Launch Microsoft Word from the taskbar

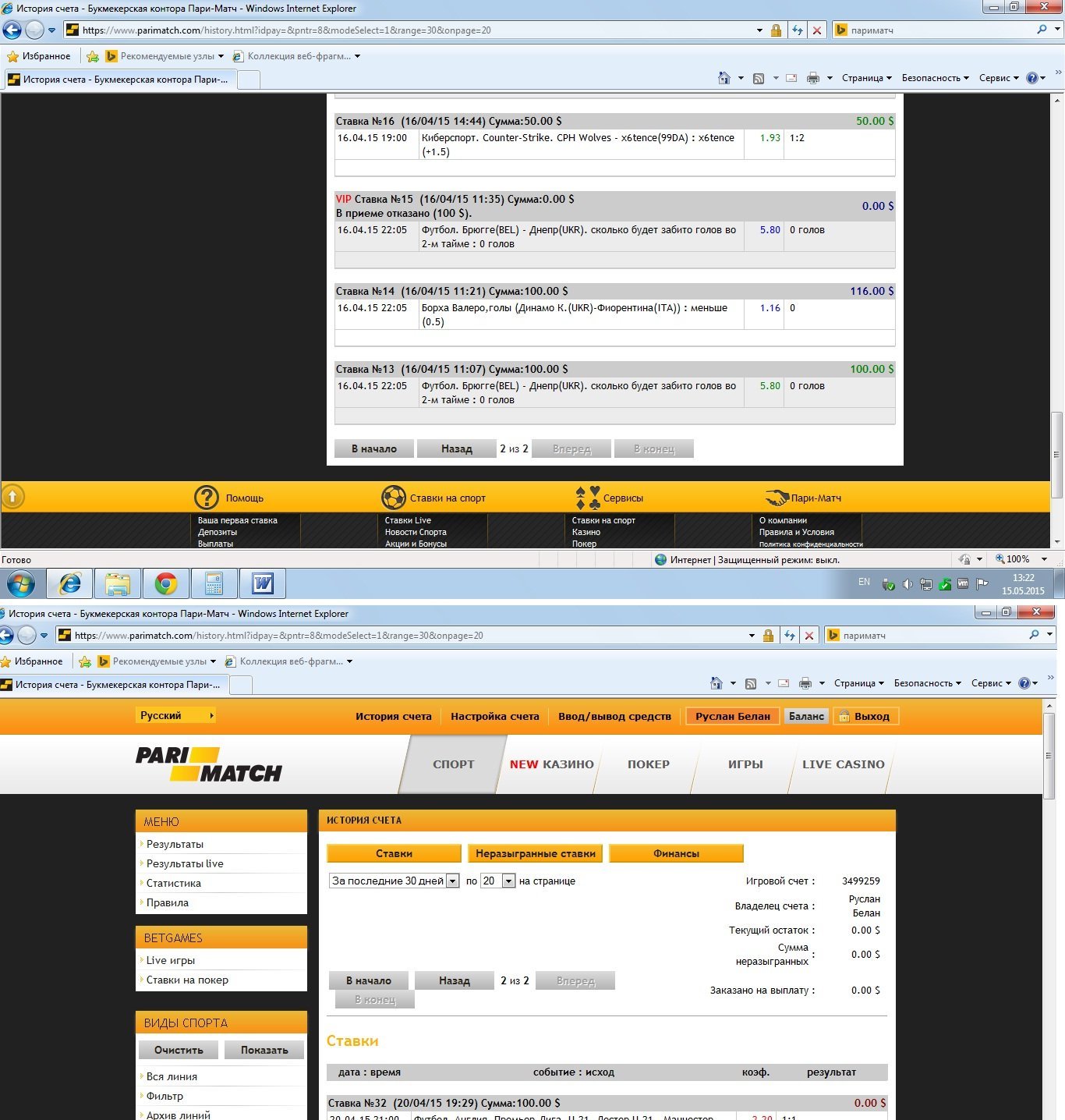(x=263, y=583)
